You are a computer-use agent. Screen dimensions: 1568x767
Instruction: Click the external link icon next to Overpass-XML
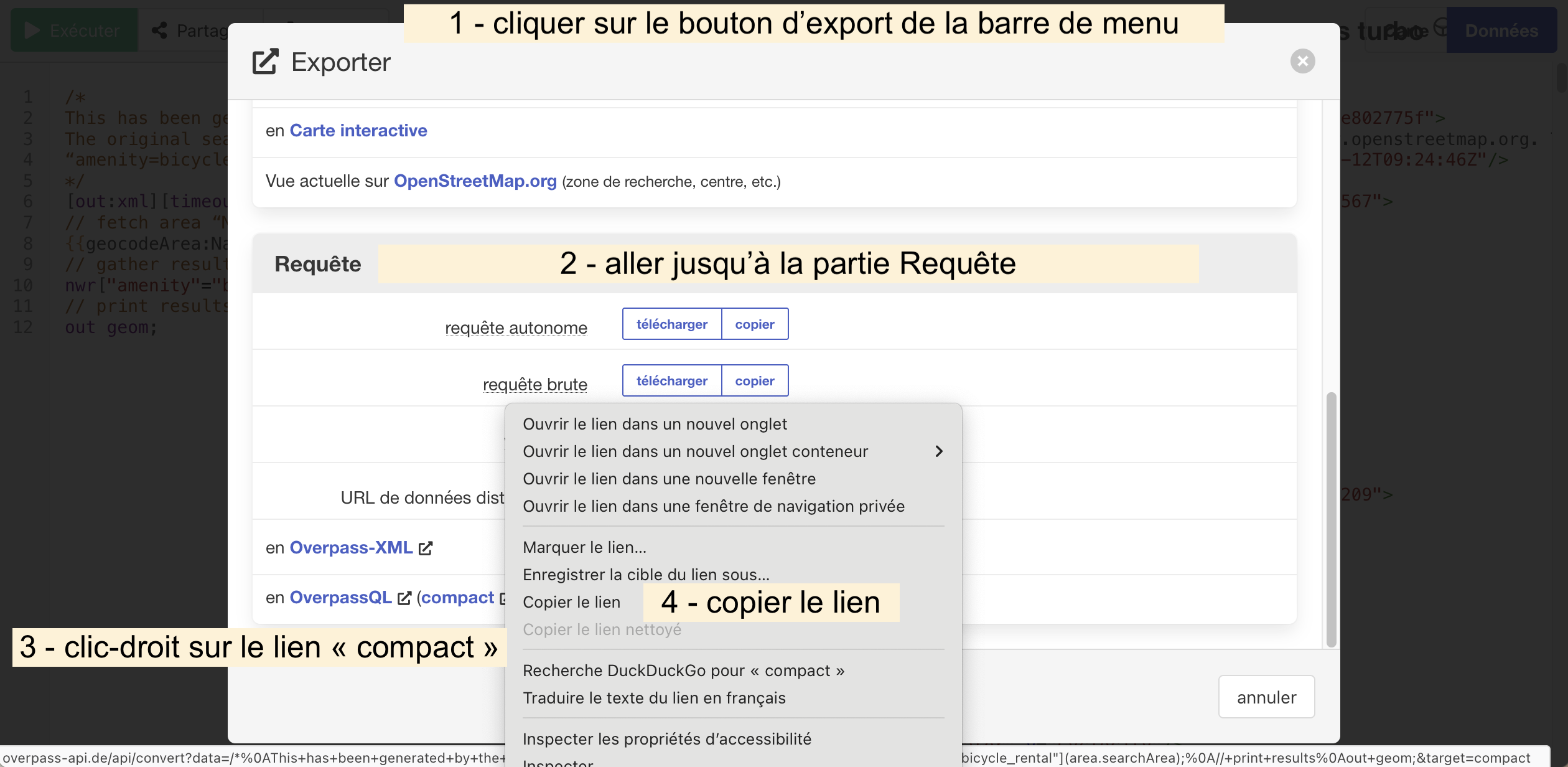click(x=426, y=548)
